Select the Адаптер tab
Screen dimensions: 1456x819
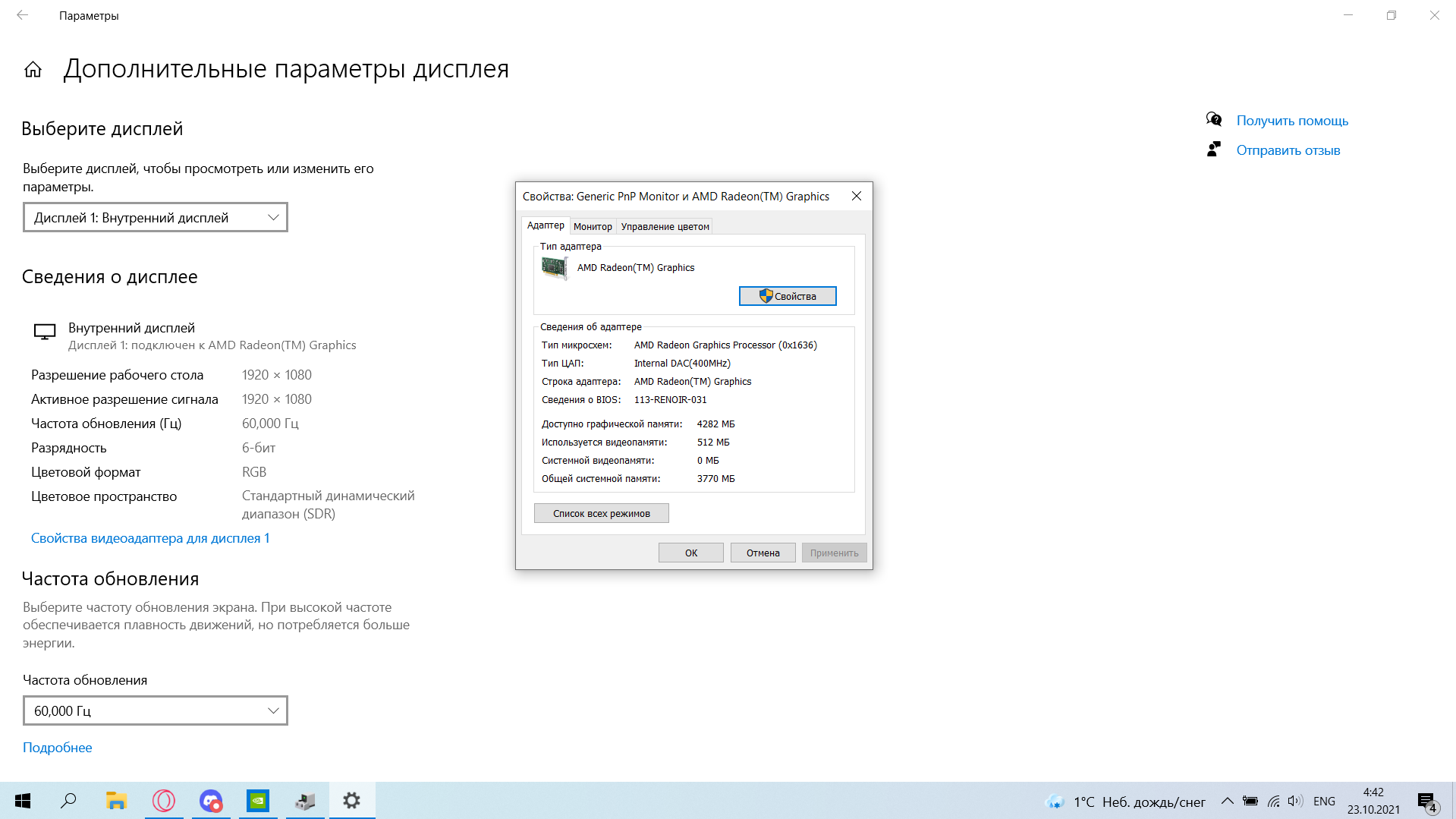click(x=546, y=225)
